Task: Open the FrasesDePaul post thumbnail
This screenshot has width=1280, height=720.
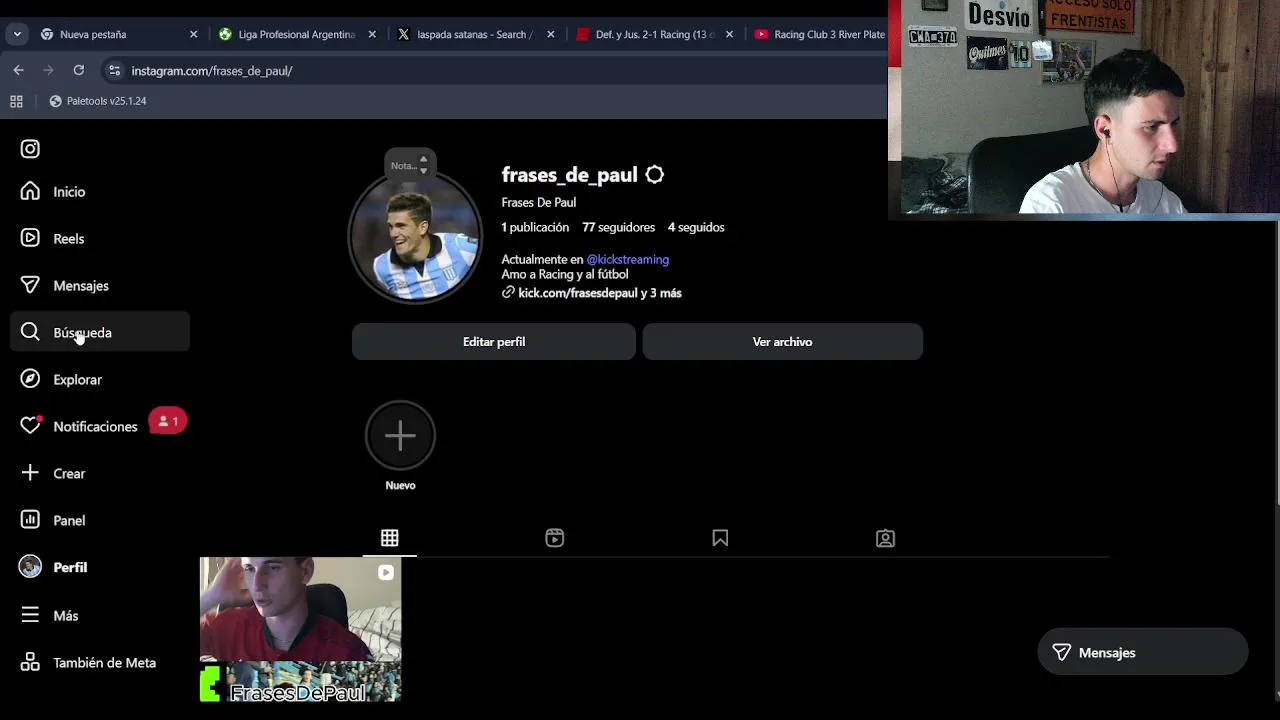Action: 301,630
